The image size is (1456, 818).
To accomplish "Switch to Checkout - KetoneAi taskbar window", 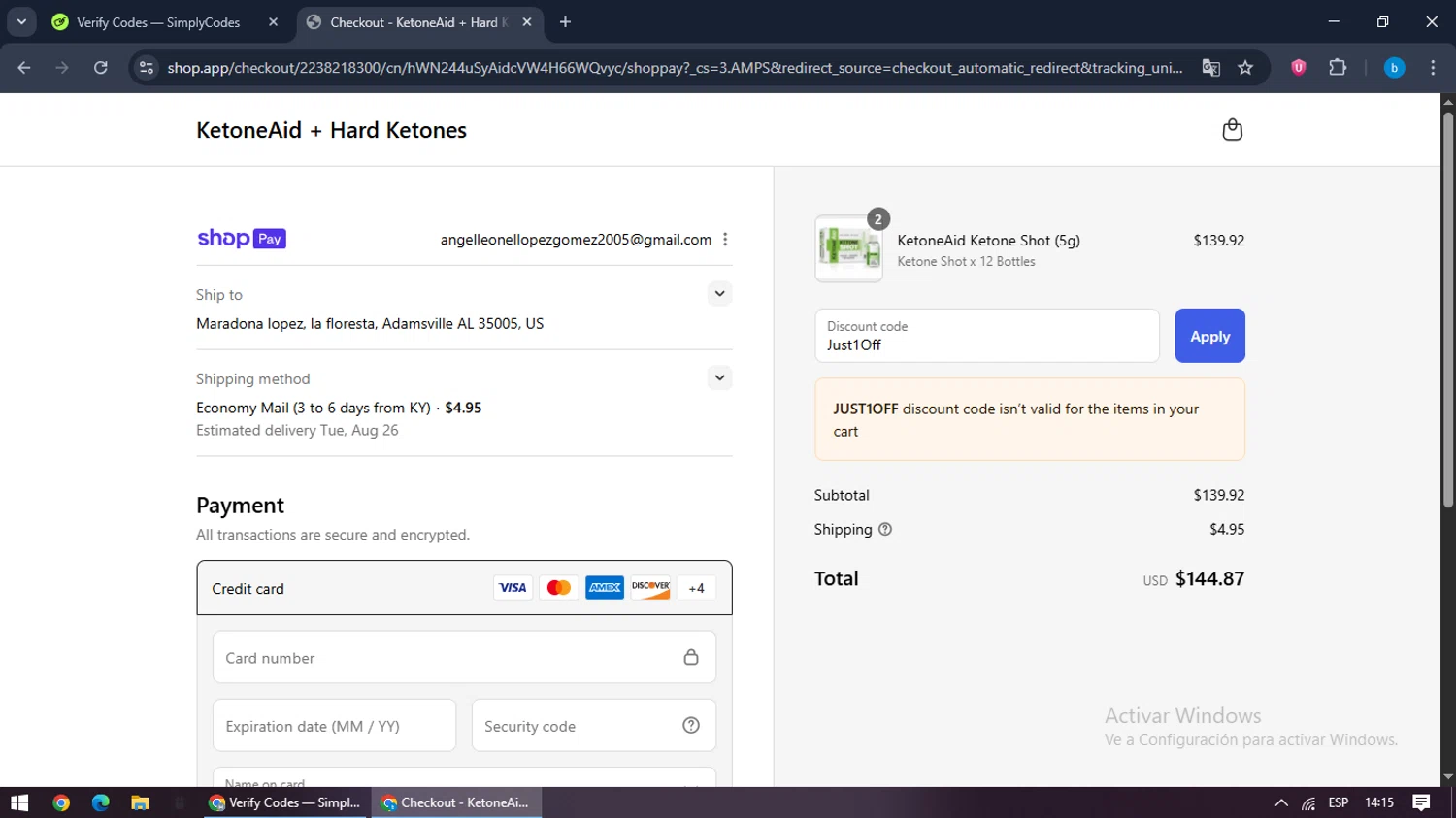I will coord(457,802).
